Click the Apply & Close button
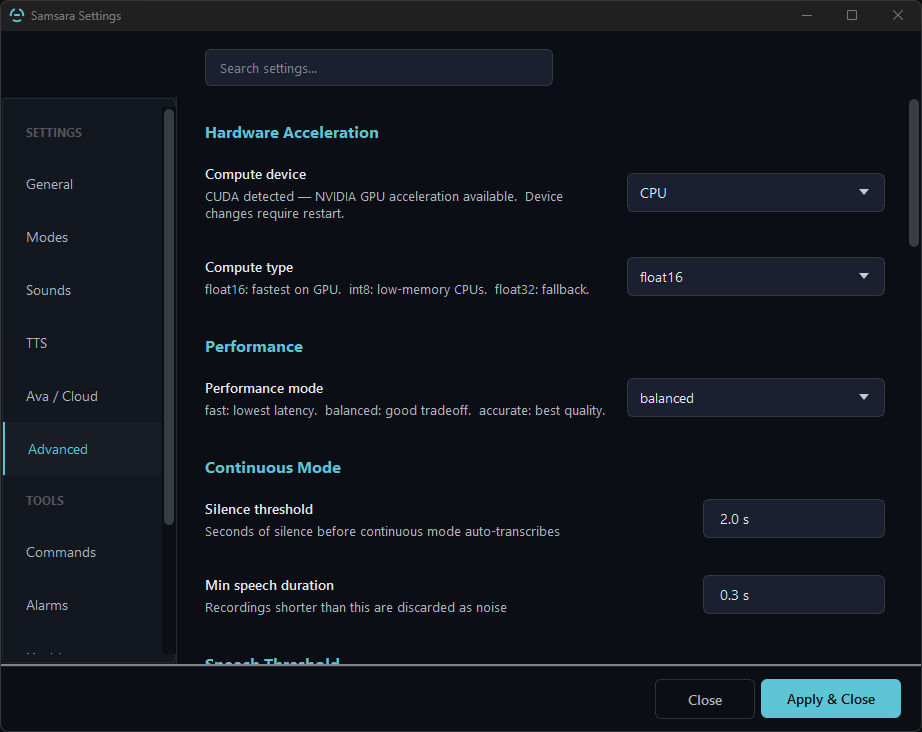Screen dimensions: 922x732 tap(830, 699)
